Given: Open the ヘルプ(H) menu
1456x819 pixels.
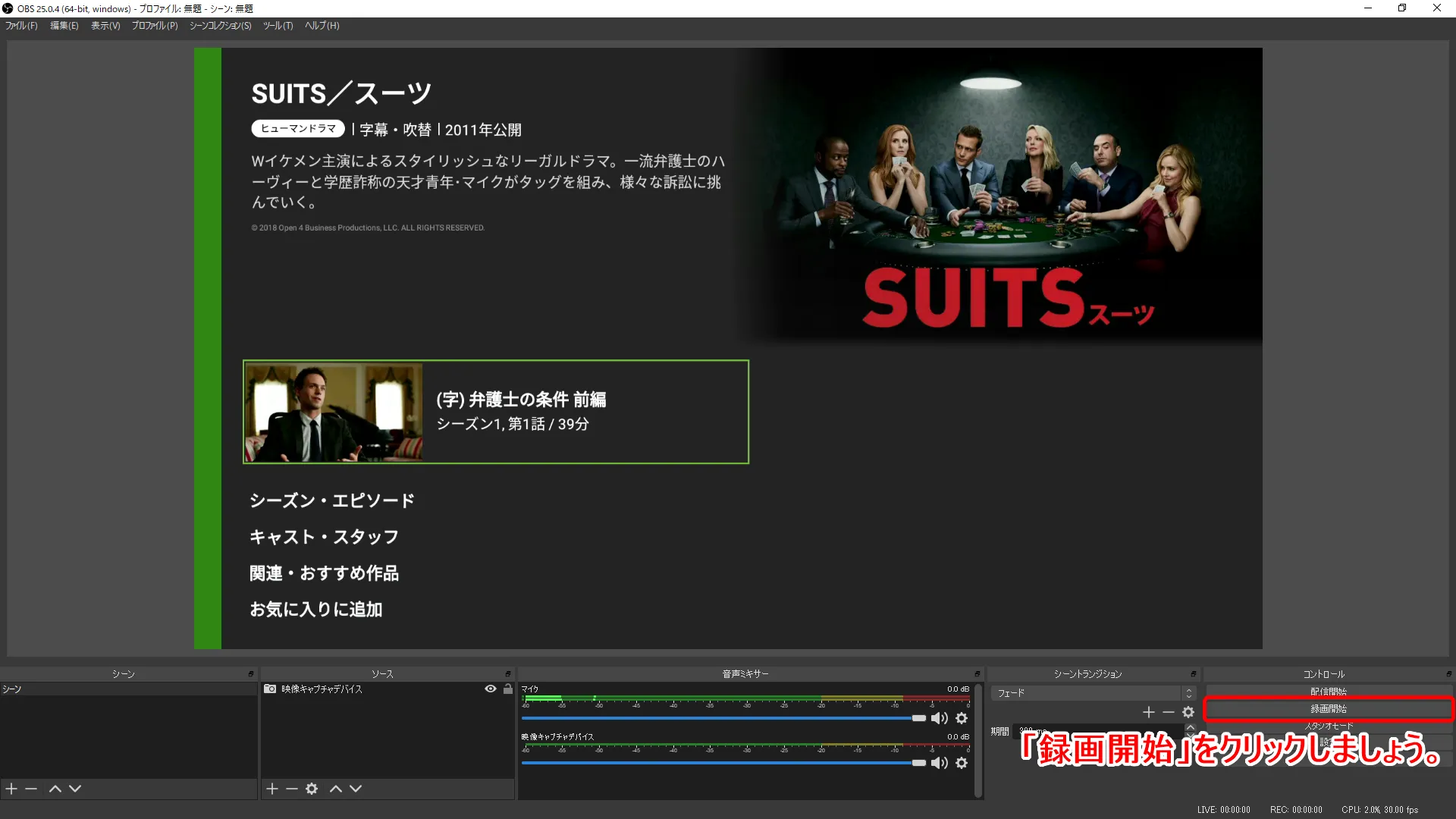Looking at the screenshot, I should click(322, 26).
